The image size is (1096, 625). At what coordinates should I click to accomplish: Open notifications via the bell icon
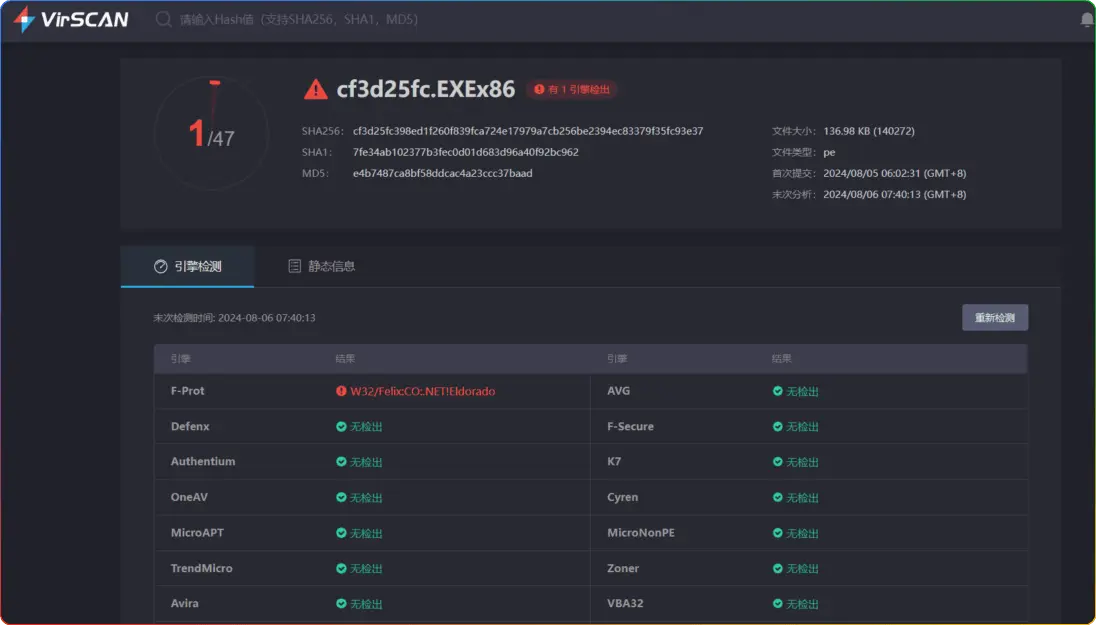click(x=1087, y=20)
